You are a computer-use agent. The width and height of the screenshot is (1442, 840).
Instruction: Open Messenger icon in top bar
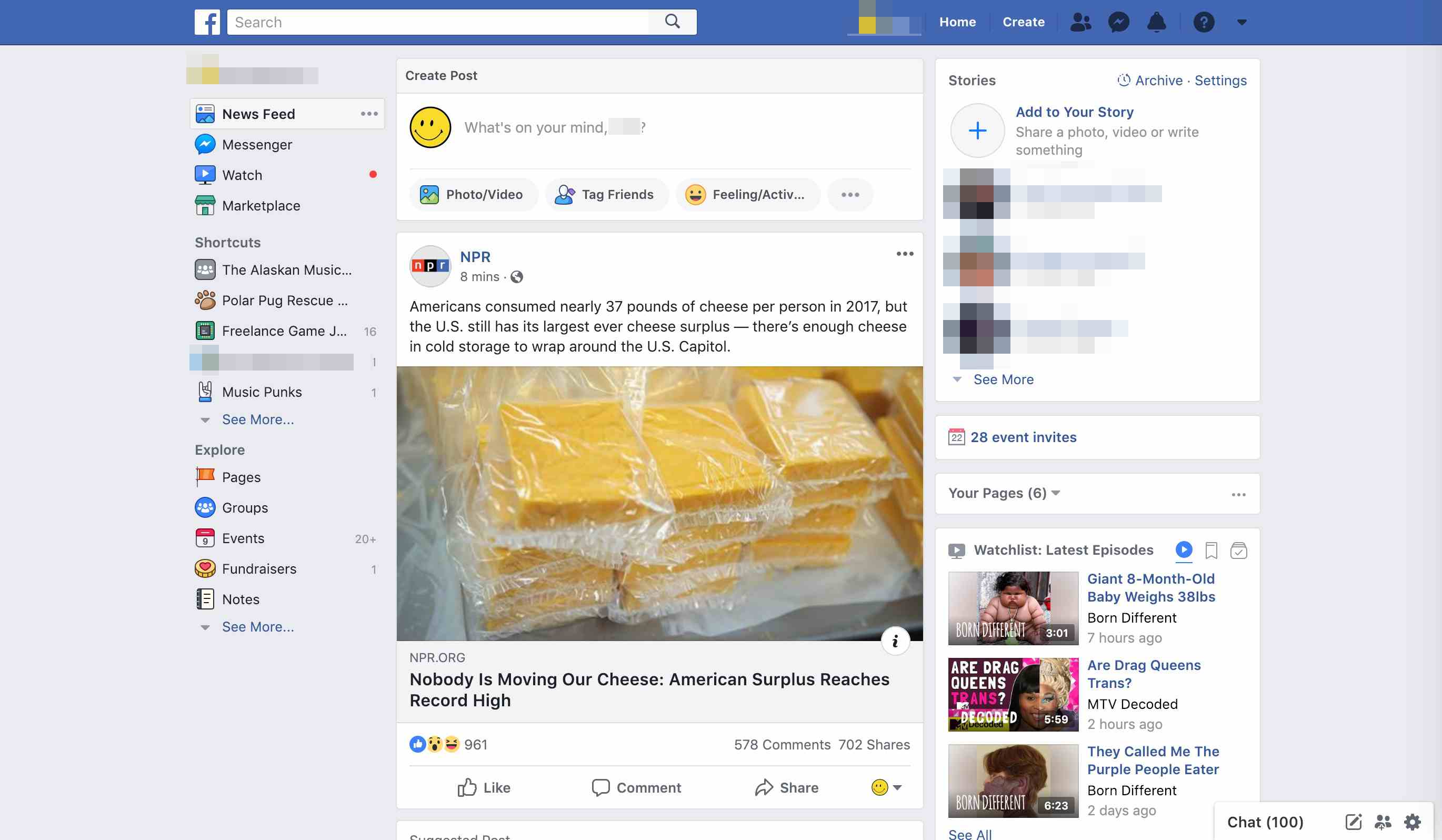coord(1118,22)
